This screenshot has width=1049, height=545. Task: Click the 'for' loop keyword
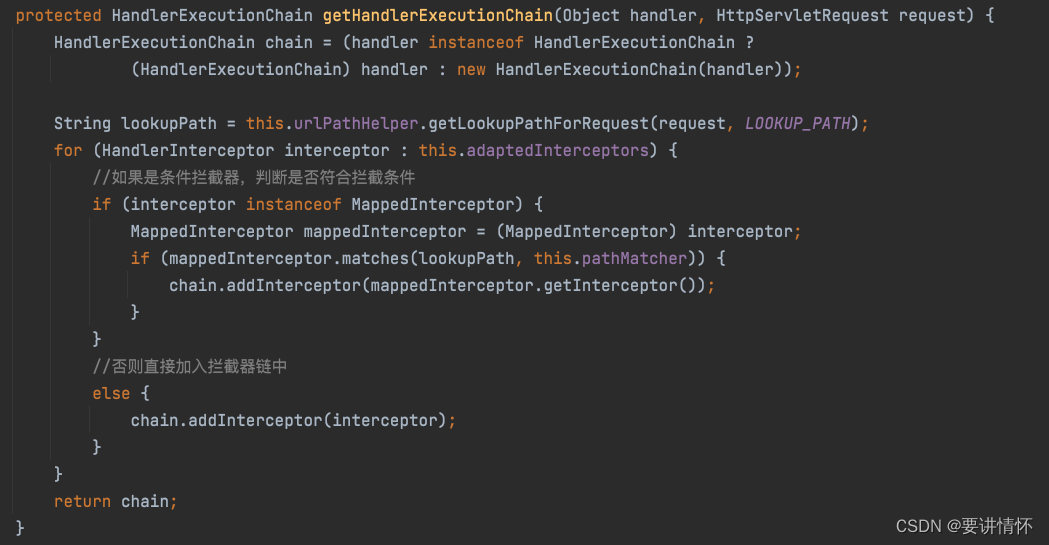(x=68, y=150)
